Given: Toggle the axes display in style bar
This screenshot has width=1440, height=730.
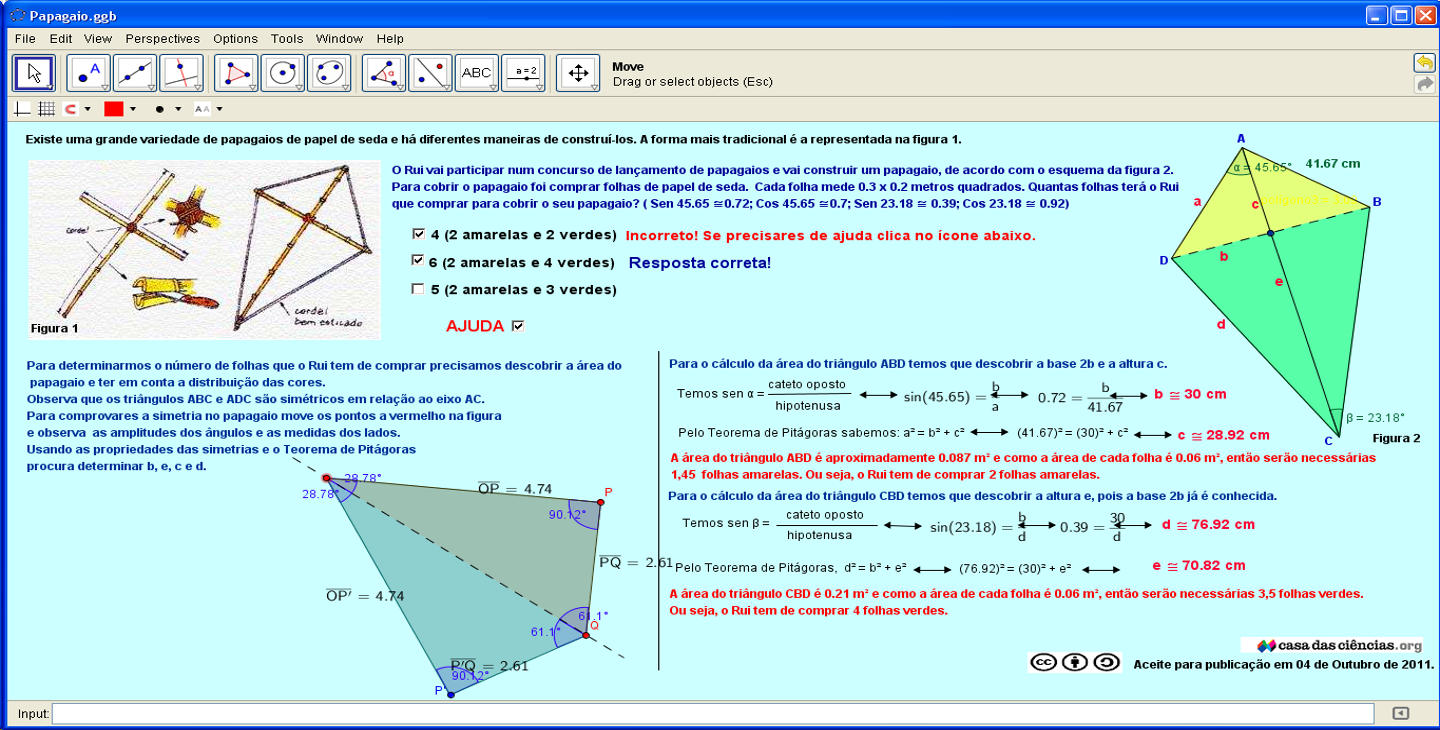Looking at the screenshot, I should [23, 109].
